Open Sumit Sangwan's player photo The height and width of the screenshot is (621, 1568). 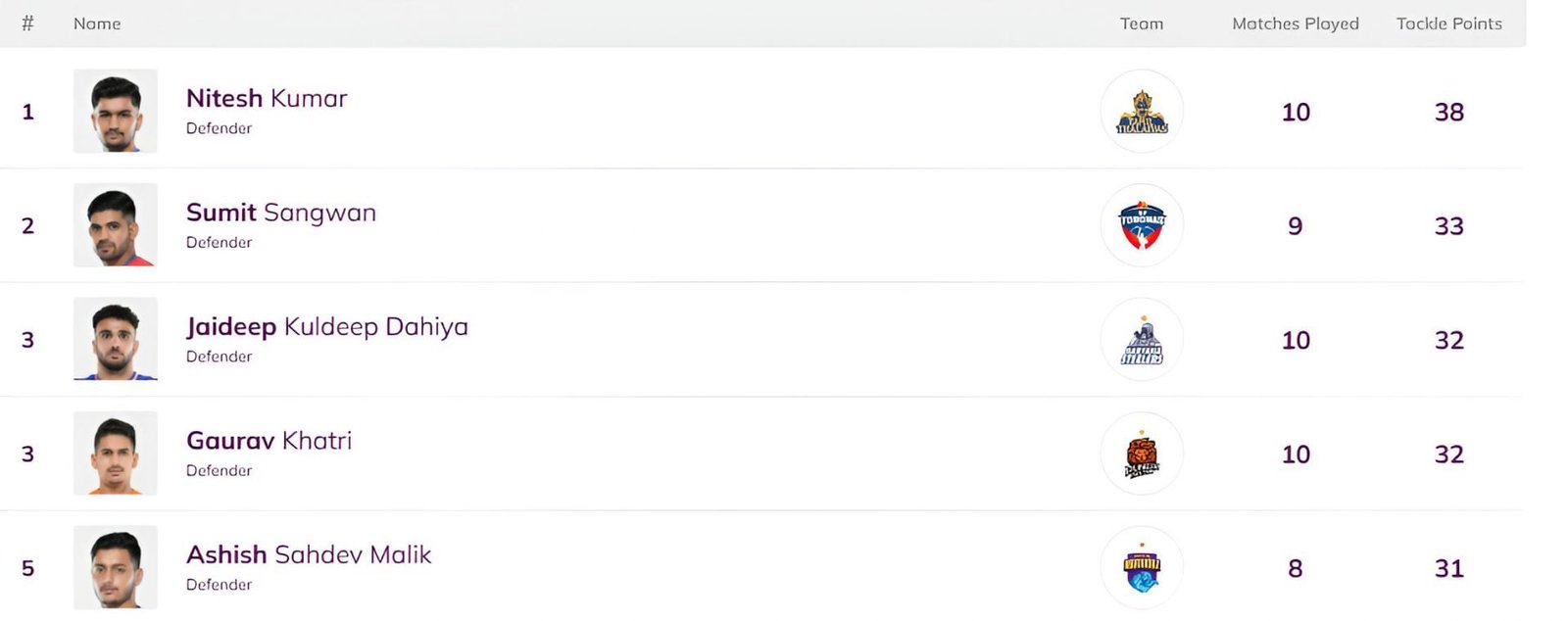click(115, 225)
